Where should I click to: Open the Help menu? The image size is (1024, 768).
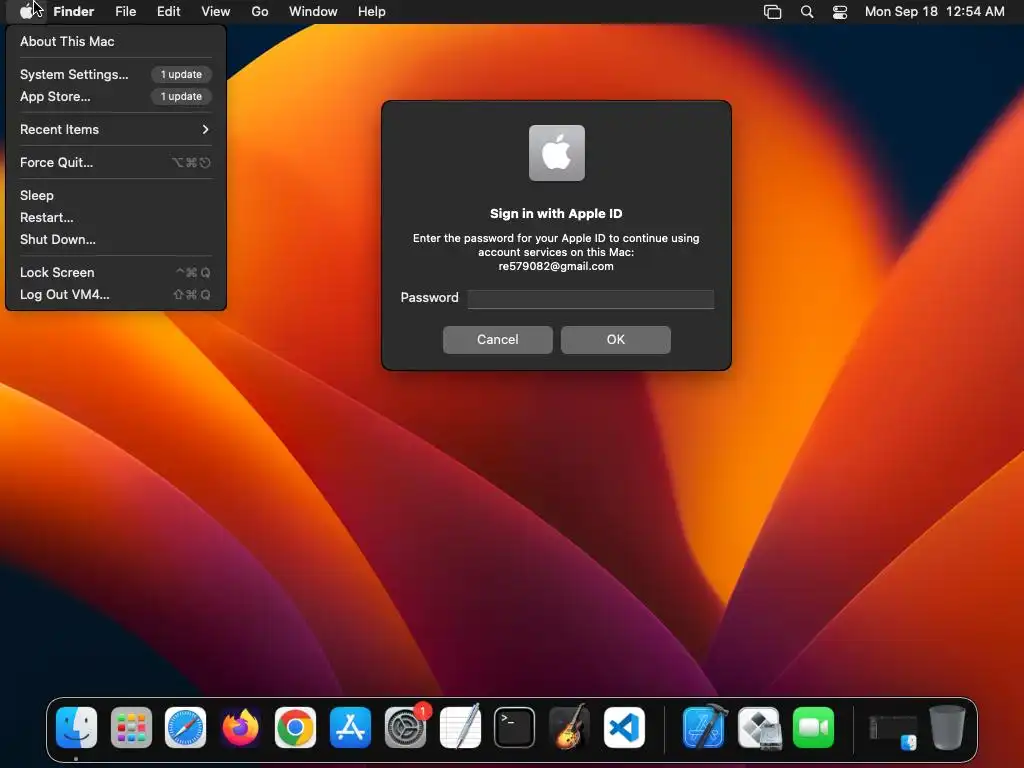[x=372, y=12]
